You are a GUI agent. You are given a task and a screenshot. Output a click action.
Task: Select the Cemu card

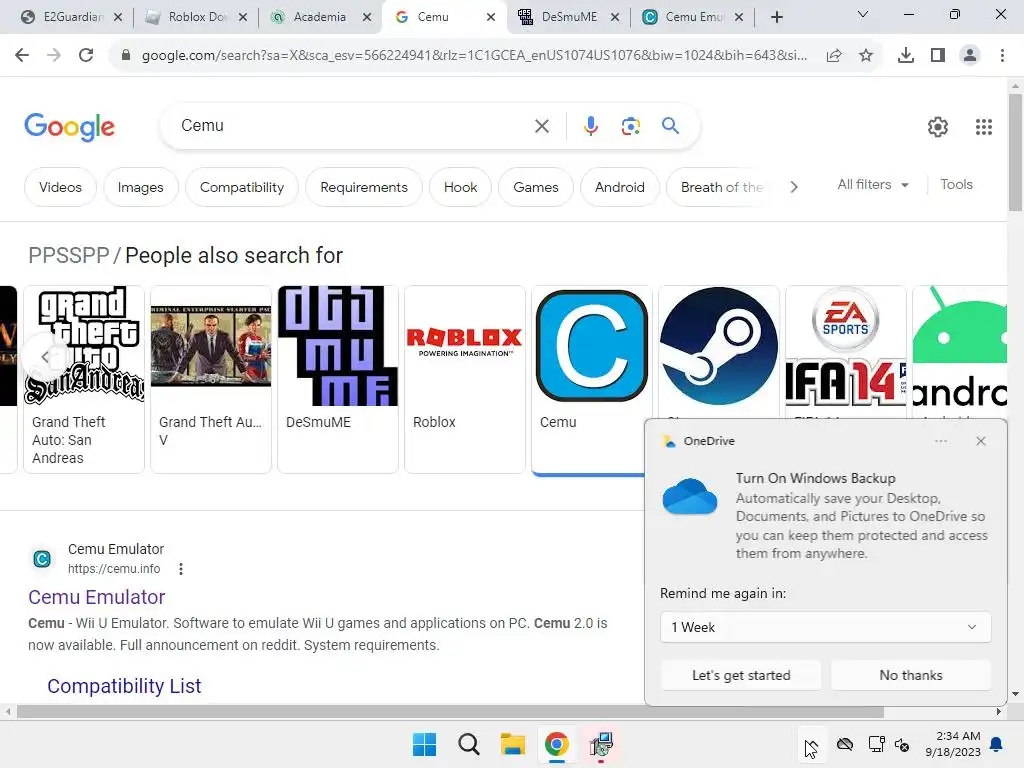point(592,379)
